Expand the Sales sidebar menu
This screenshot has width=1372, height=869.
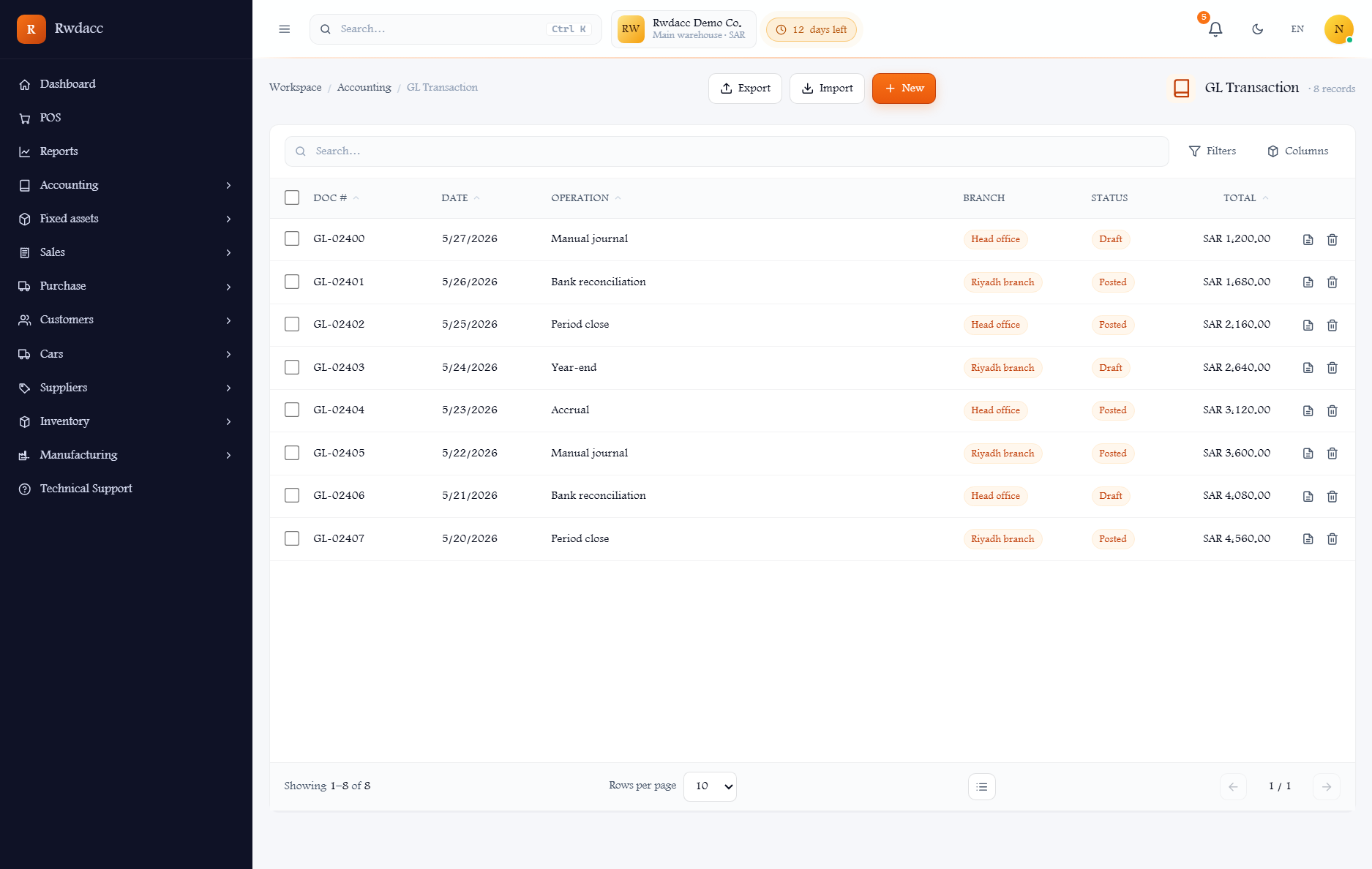126,252
